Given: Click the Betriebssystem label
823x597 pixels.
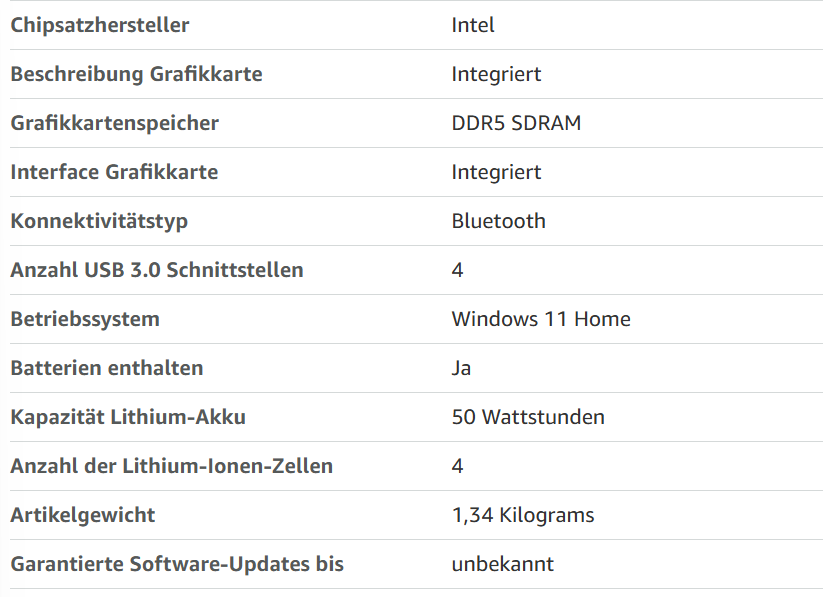Looking at the screenshot, I should point(85,320).
